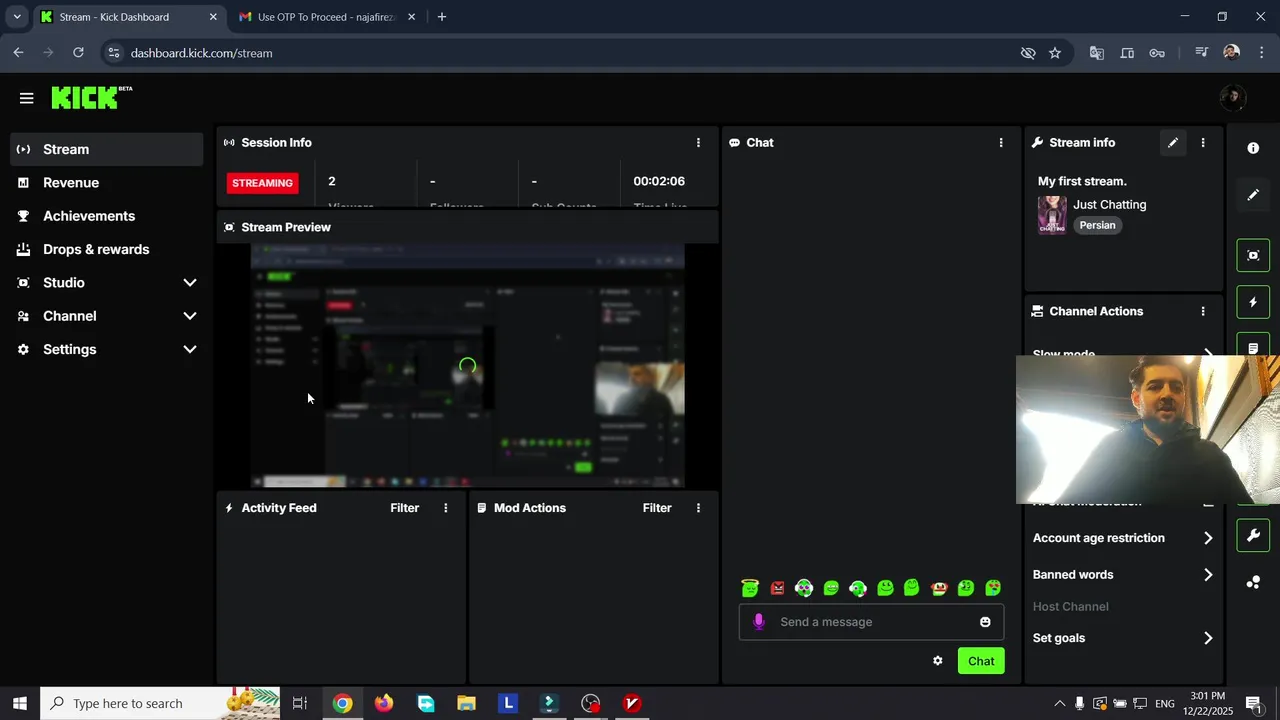Viewport: 1280px width, 720px height.
Task: Expand the Settings sidebar section
Action: coord(106,349)
